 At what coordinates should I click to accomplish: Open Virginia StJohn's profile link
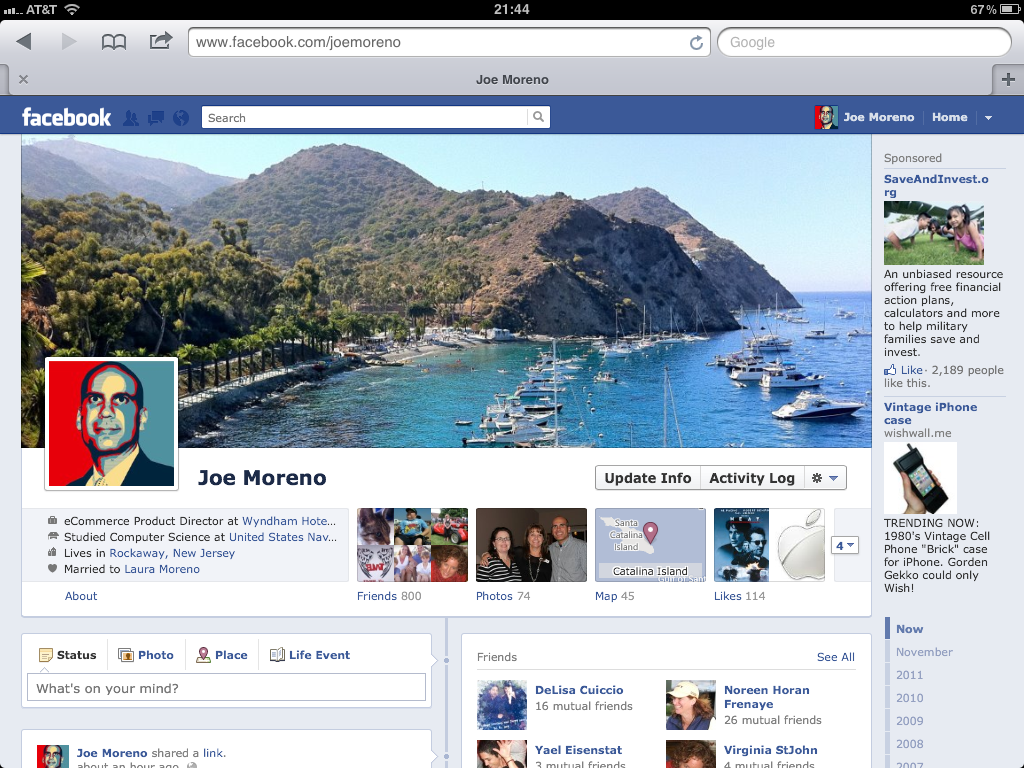tap(771, 750)
